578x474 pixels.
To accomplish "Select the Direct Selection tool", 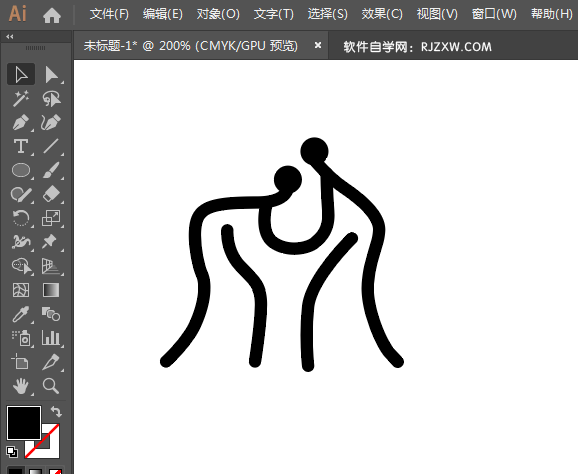I will tap(51, 74).
